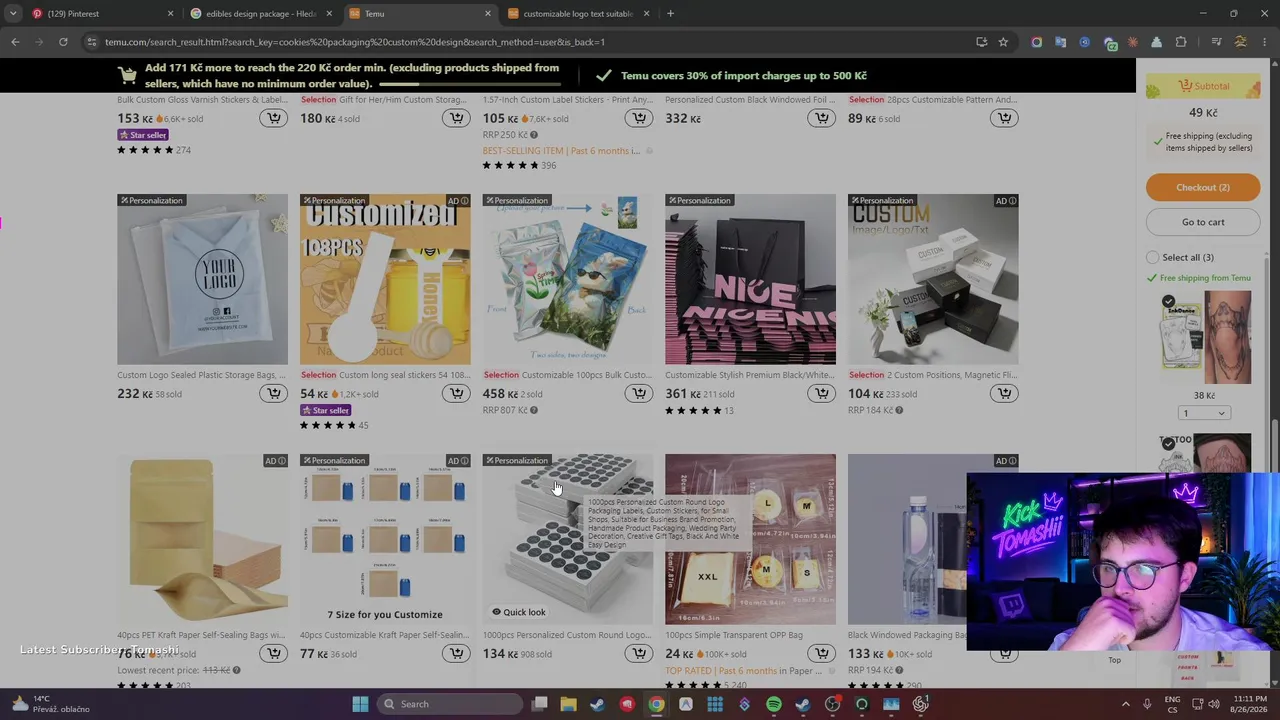Reload the Temu page
Viewport: 1280px width, 720px height.
[63, 42]
